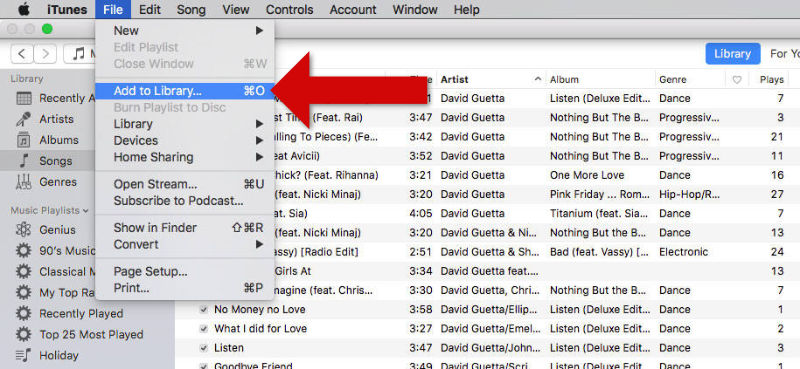Viewport: 800px width, 369px height.
Task: Open Page Setup from File menu
Action: [185, 272]
